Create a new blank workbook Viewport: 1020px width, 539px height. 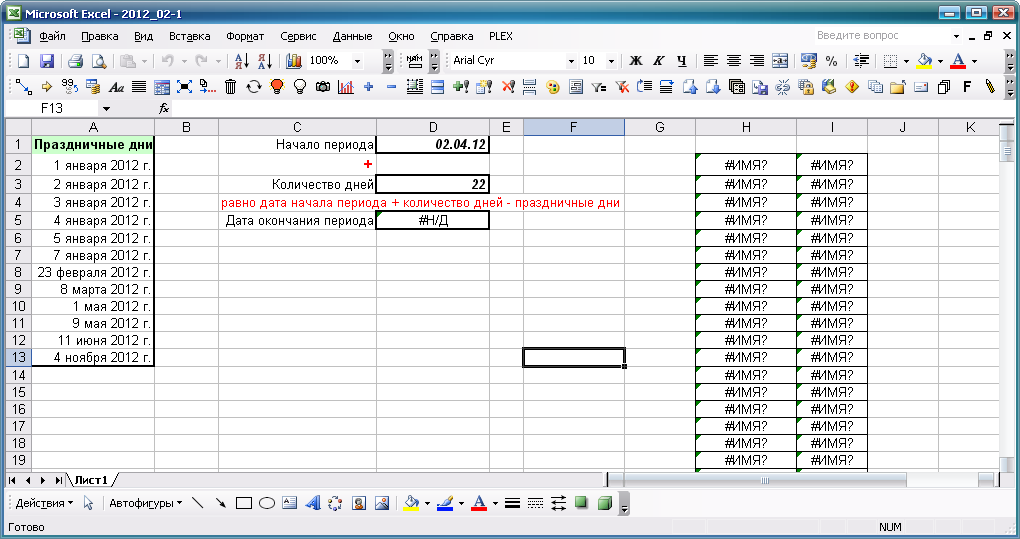[23, 61]
